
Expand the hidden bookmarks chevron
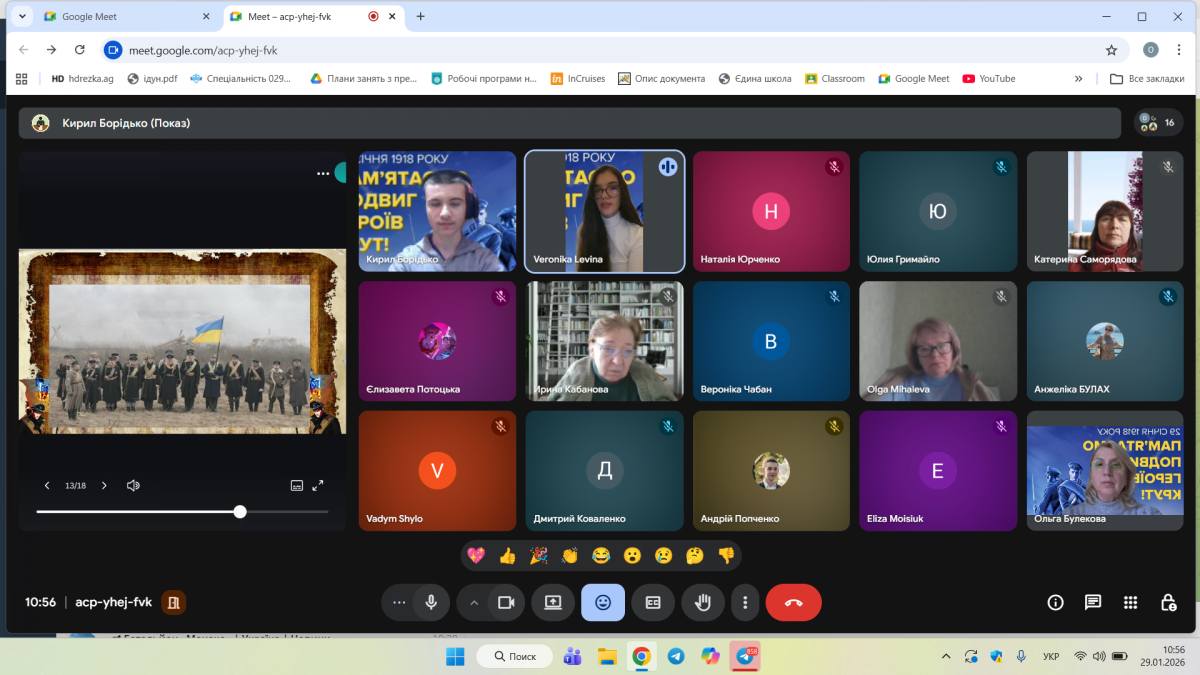tap(1078, 79)
